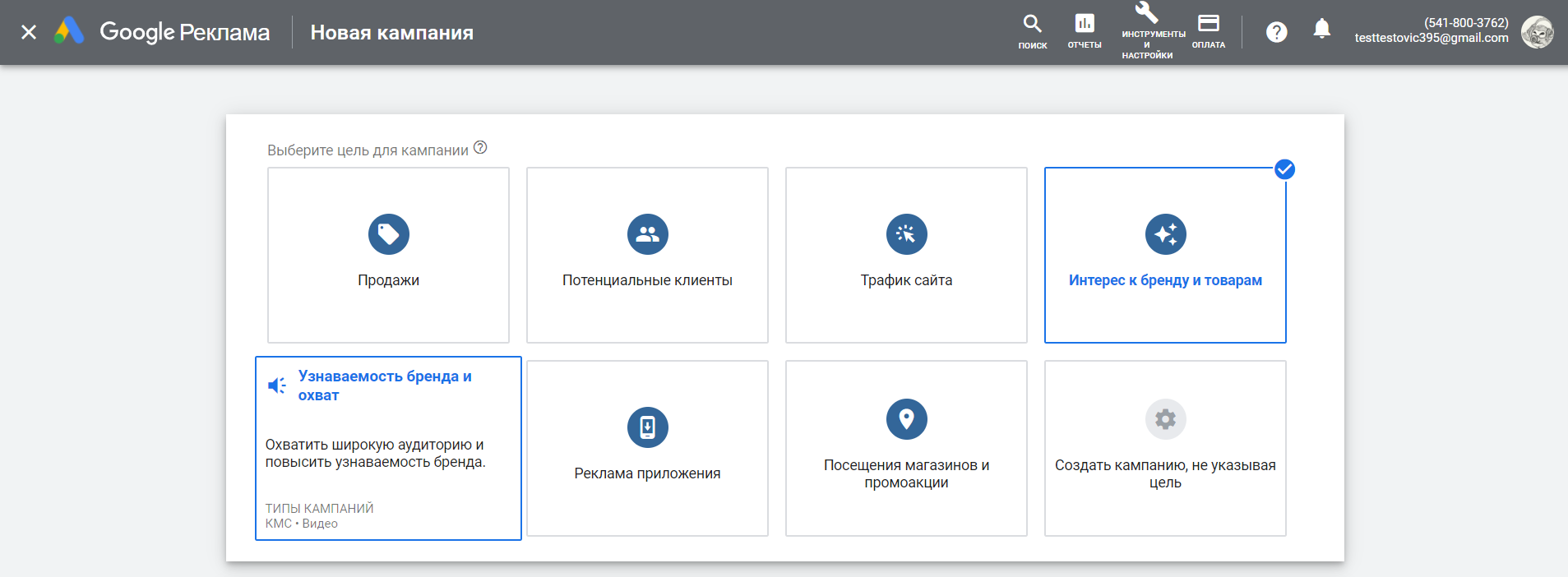Open Инструменты и настройки wrench menu

click(x=1147, y=31)
